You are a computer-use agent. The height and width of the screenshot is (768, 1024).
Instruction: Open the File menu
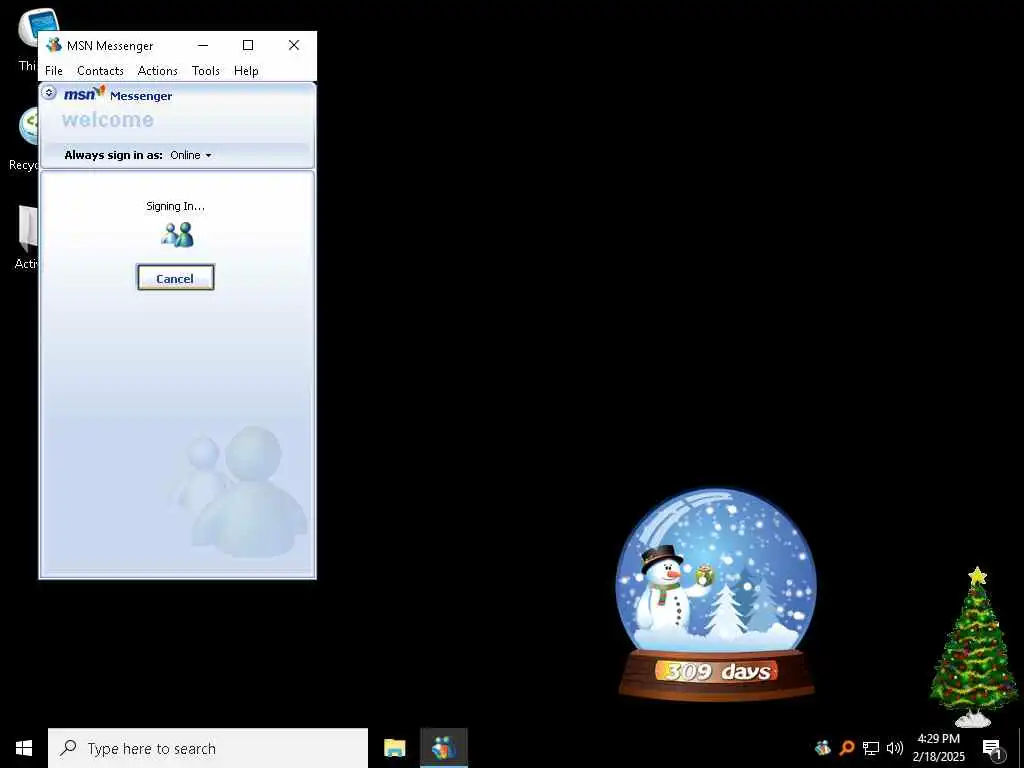[x=54, y=71]
